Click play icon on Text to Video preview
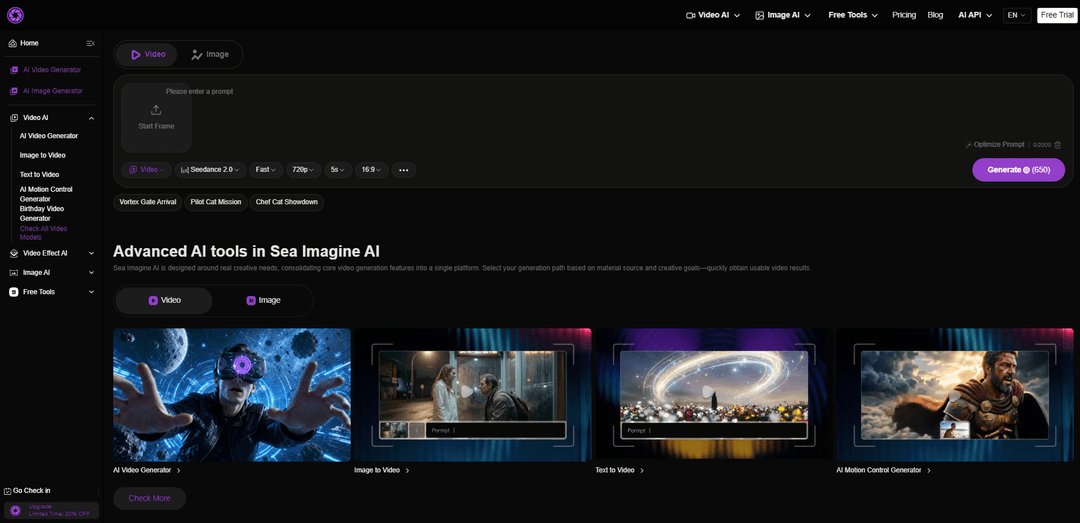This screenshot has height=523, width=1080. (x=708, y=391)
